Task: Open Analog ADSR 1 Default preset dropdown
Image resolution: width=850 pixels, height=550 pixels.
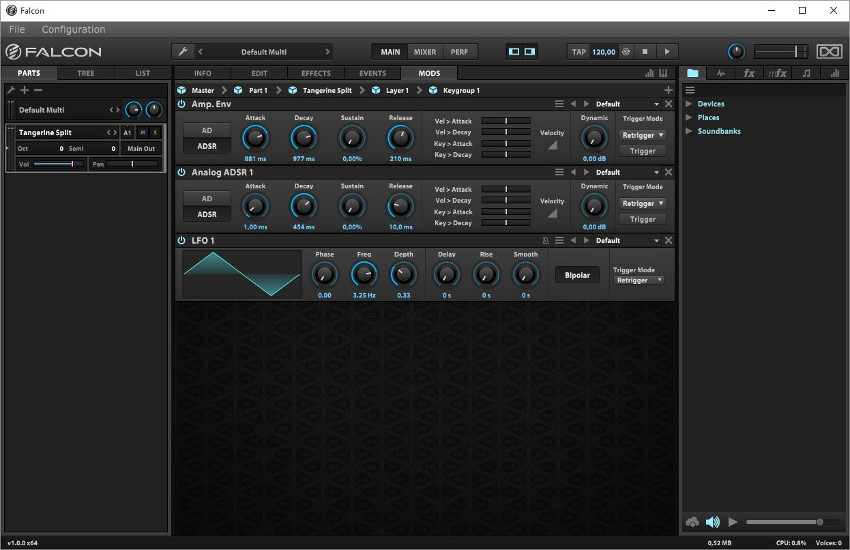Action: click(627, 172)
